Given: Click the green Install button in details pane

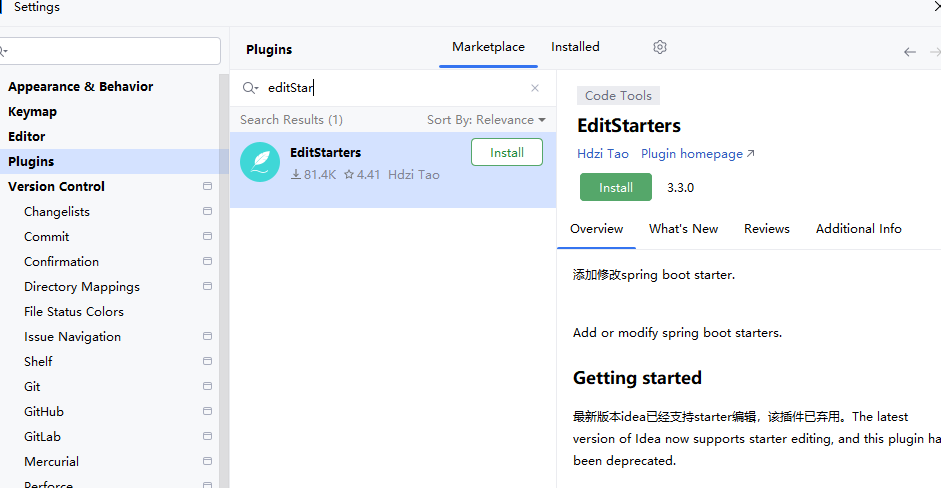Looking at the screenshot, I should (616, 187).
